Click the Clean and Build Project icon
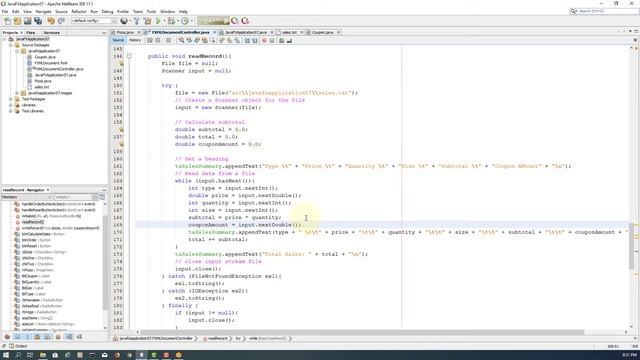 (x=147, y=21)
